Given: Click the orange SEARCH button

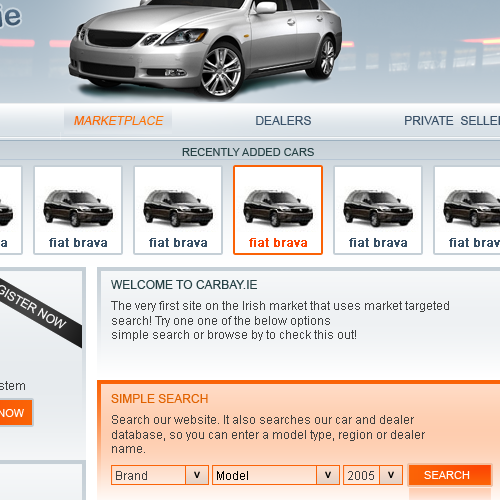Looking at the screenshot, I should (x=450, y=475).
